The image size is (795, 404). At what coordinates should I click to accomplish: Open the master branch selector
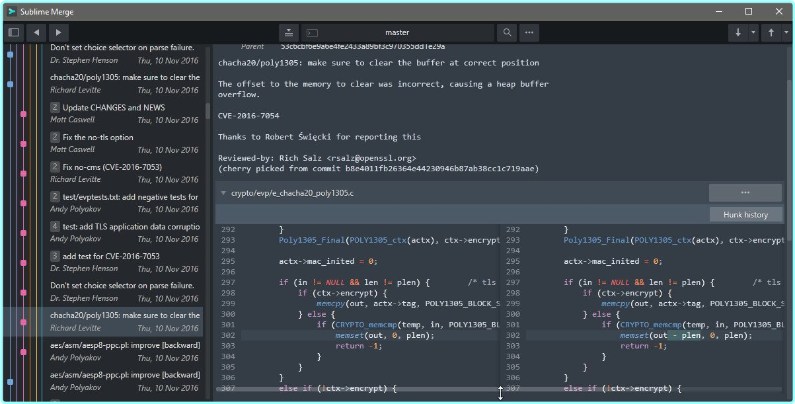[398, 32]
